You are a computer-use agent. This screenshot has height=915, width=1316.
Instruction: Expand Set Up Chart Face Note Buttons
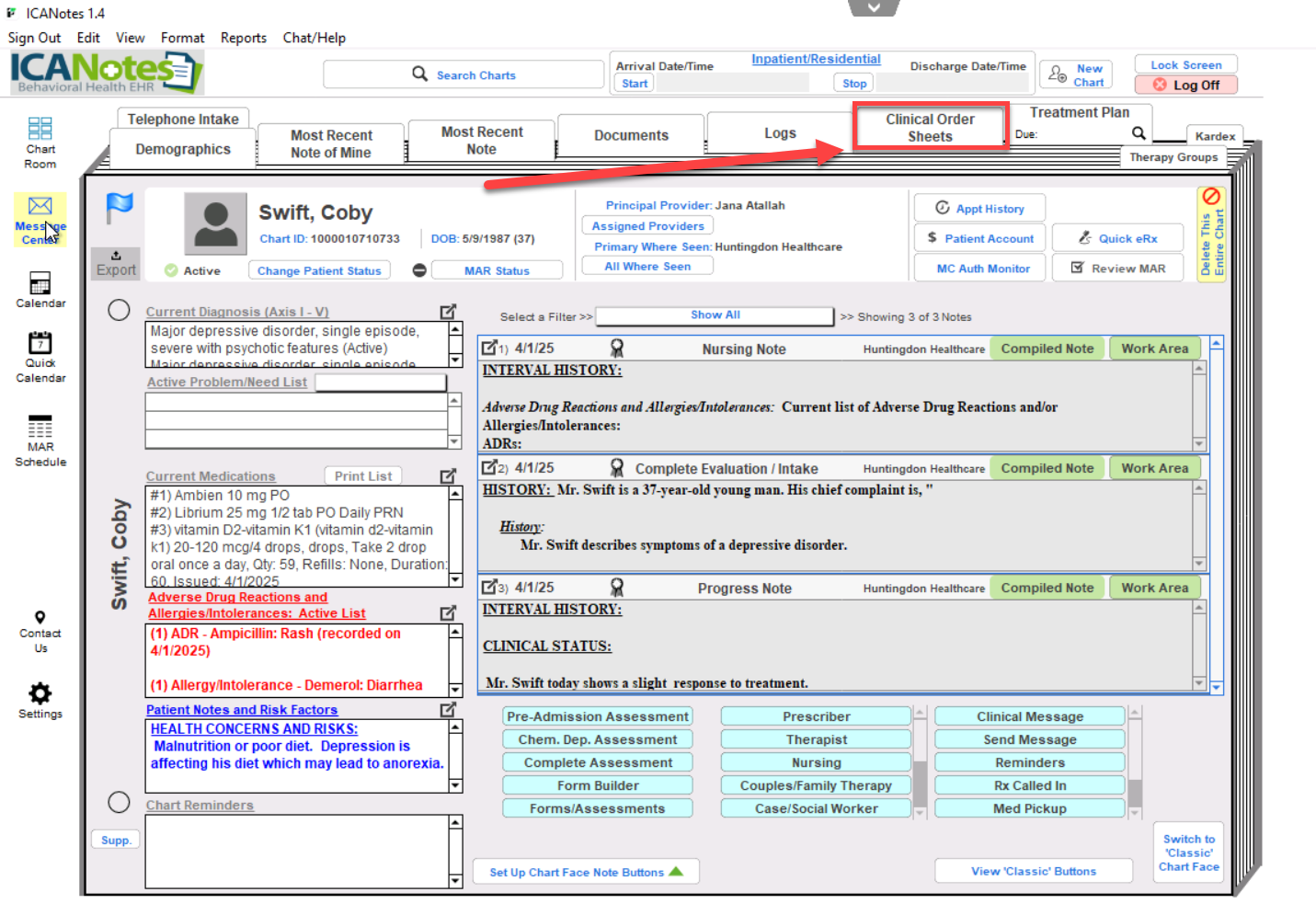click(x=586, y=872)
